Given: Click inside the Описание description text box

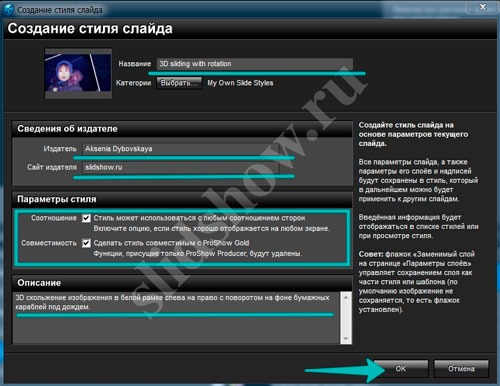Looking at the screenshot, I should pos(176,317).
